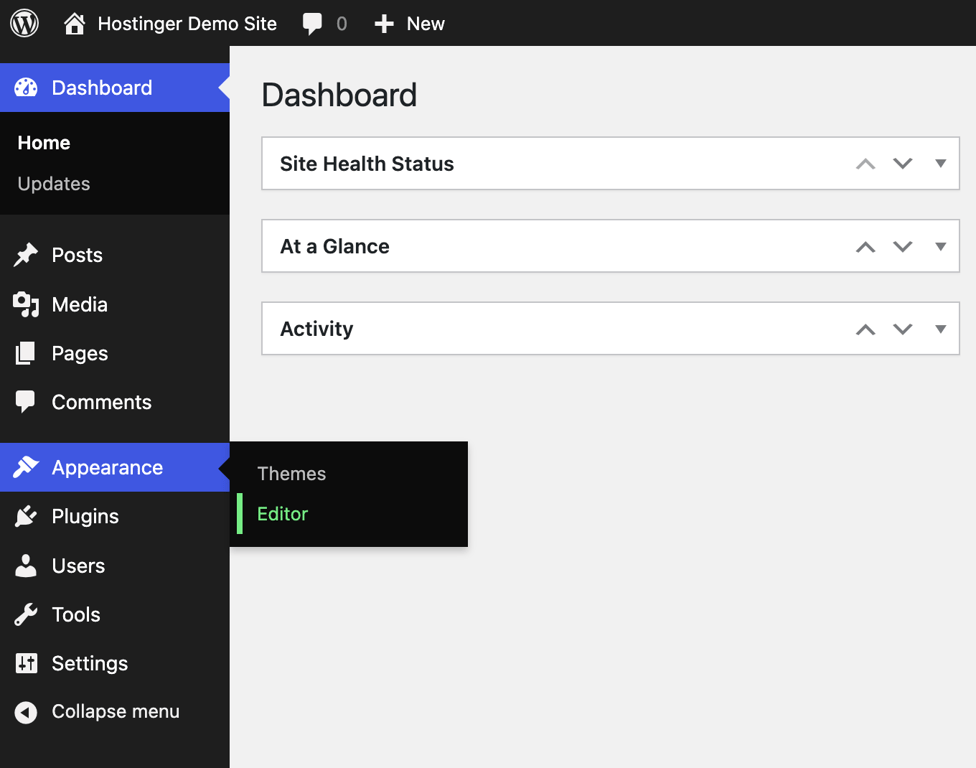This screenshot has width=976, height=768.
Task: Click the Settings sliders icon
Action: click(25, 663)
